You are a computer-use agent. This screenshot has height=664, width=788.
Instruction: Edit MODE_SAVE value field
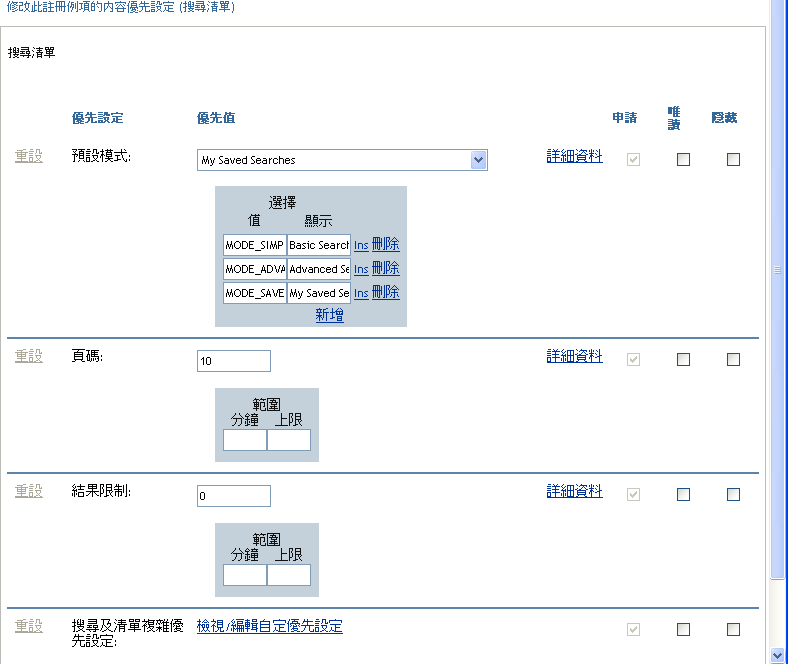[255, 293]
